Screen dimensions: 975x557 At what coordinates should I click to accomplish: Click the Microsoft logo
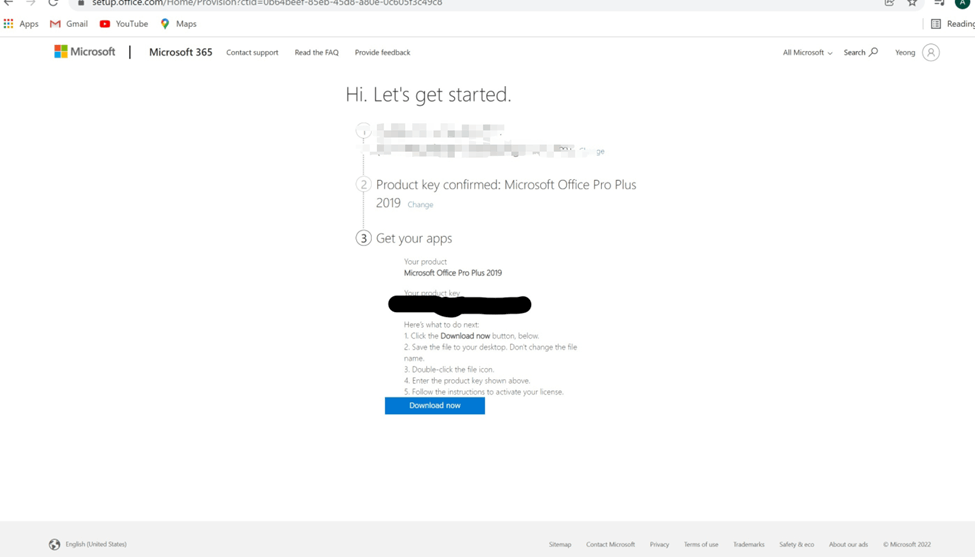(x=85, y=52)
